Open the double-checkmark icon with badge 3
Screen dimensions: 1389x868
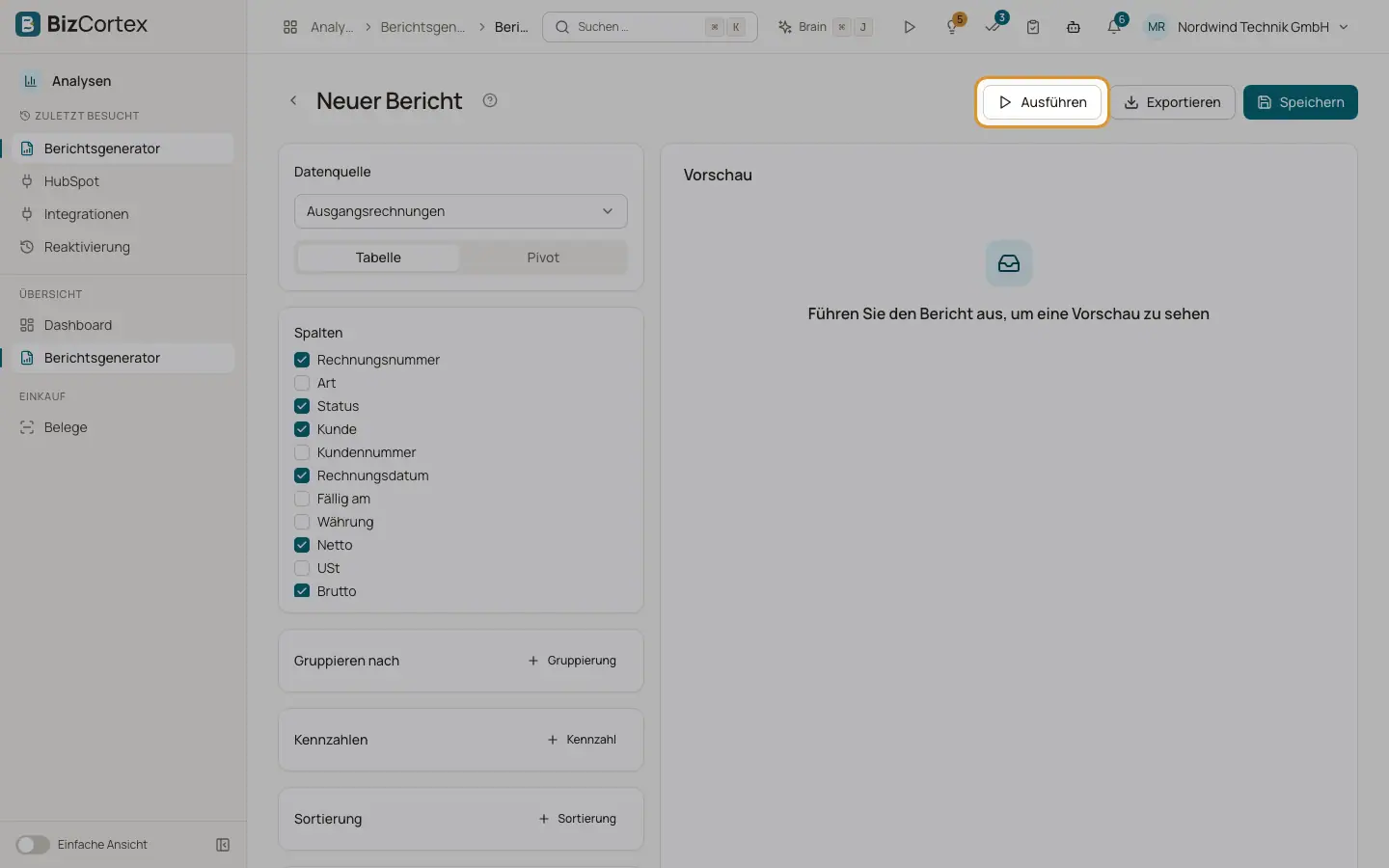993,27
